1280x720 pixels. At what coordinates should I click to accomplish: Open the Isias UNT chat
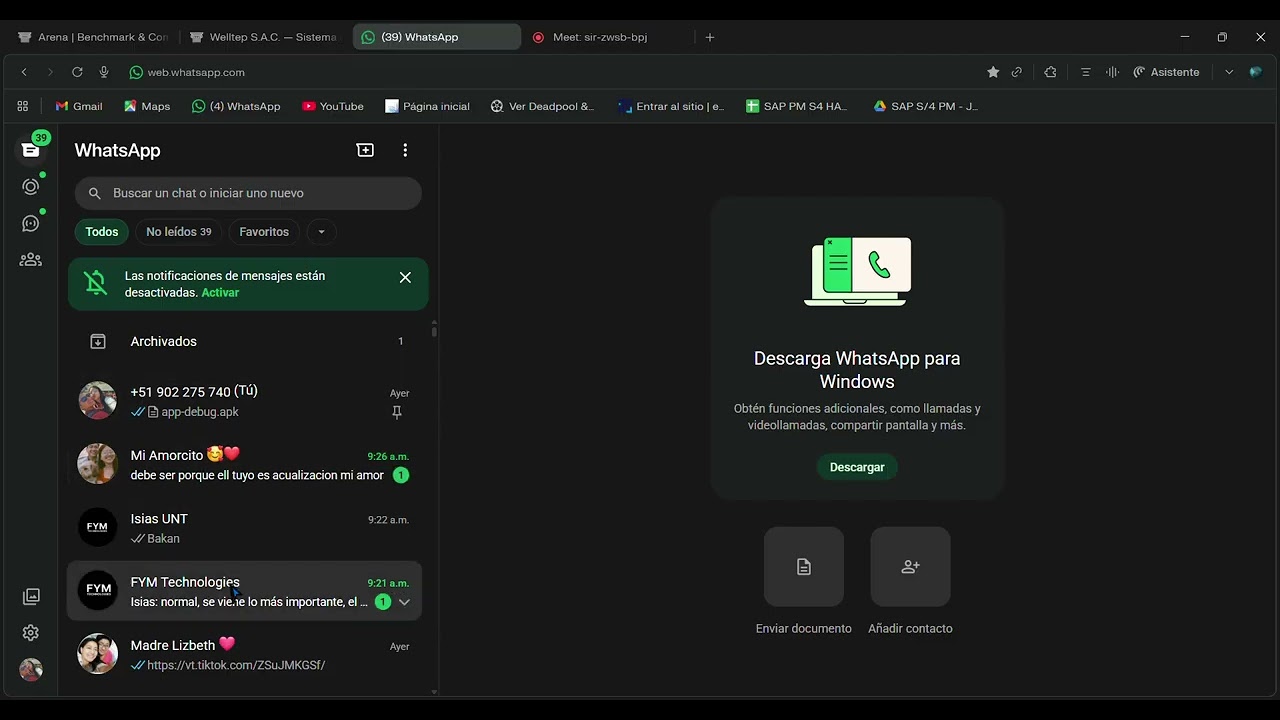pos(245,528)
